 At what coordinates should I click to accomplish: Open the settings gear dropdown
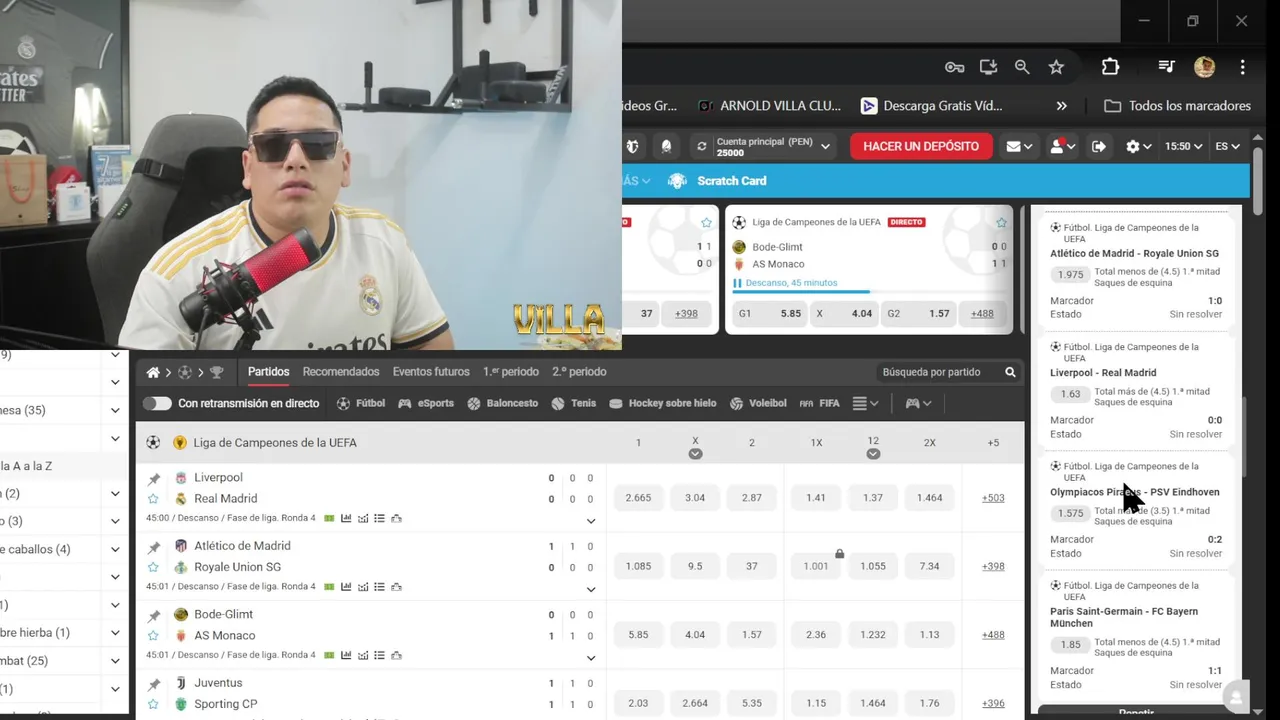[x=1139, y=146]
